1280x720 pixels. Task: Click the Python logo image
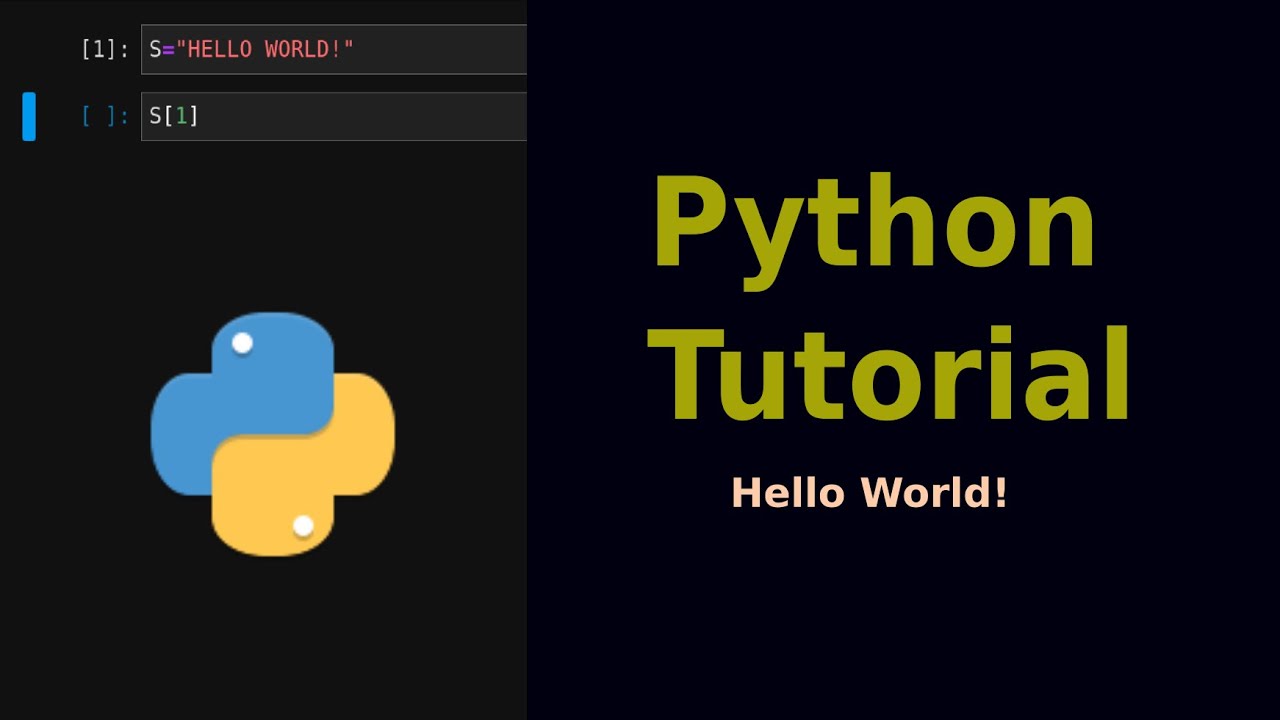pos(273,434)
